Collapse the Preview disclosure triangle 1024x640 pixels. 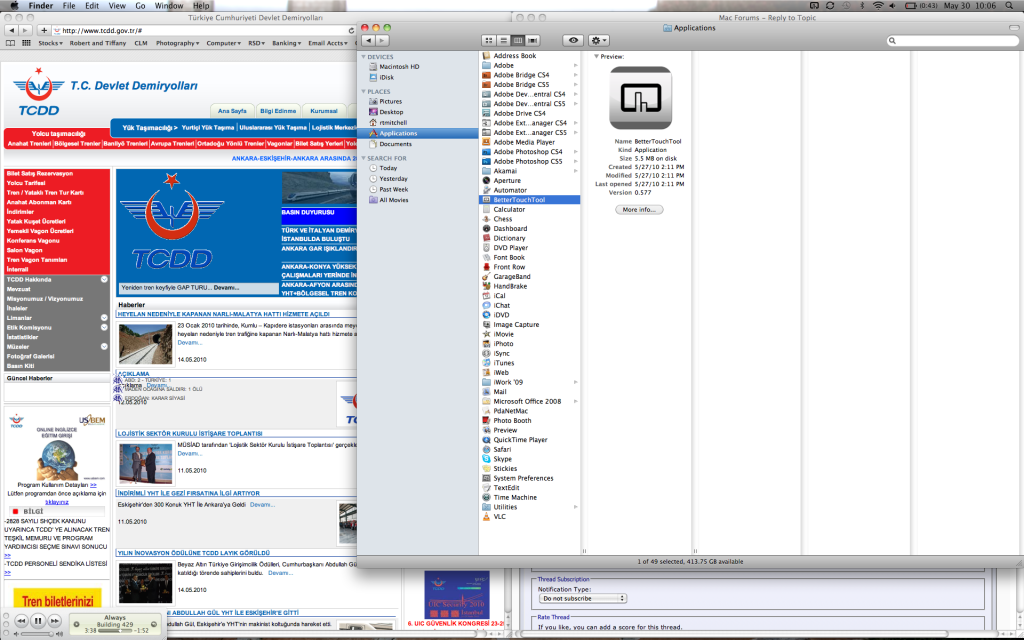pyautogui.click(x=596, y=57)
